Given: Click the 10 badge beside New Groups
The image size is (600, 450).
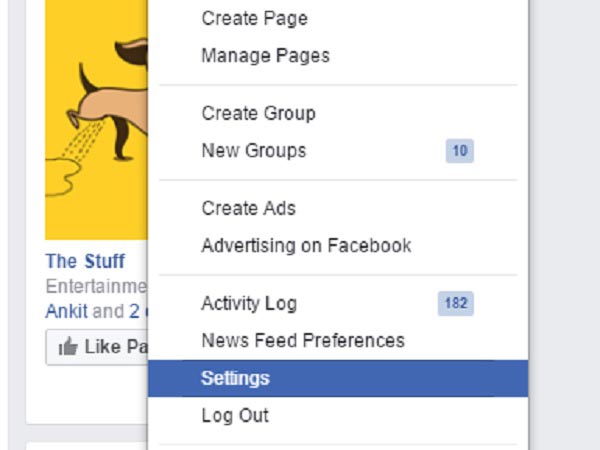Looking at the screenshot, I should (x=460, y=151).
